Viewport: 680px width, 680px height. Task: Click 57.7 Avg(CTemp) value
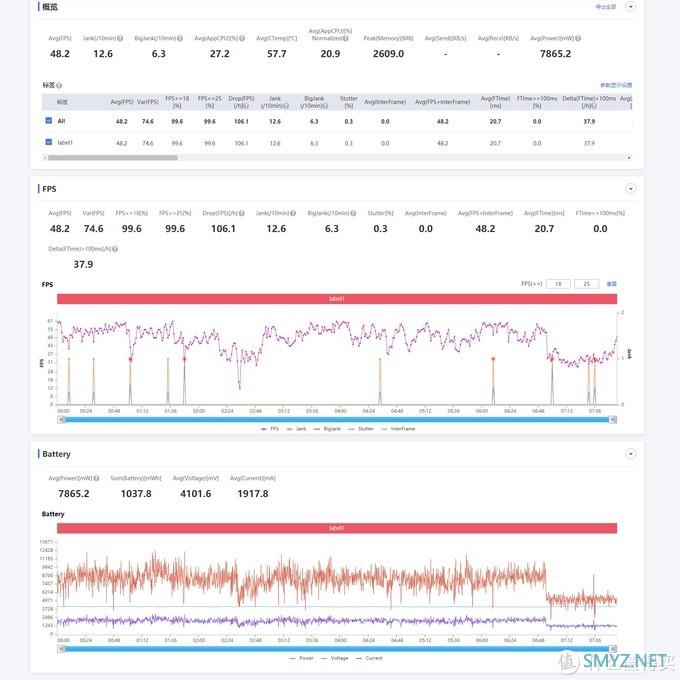pos(277,54)
